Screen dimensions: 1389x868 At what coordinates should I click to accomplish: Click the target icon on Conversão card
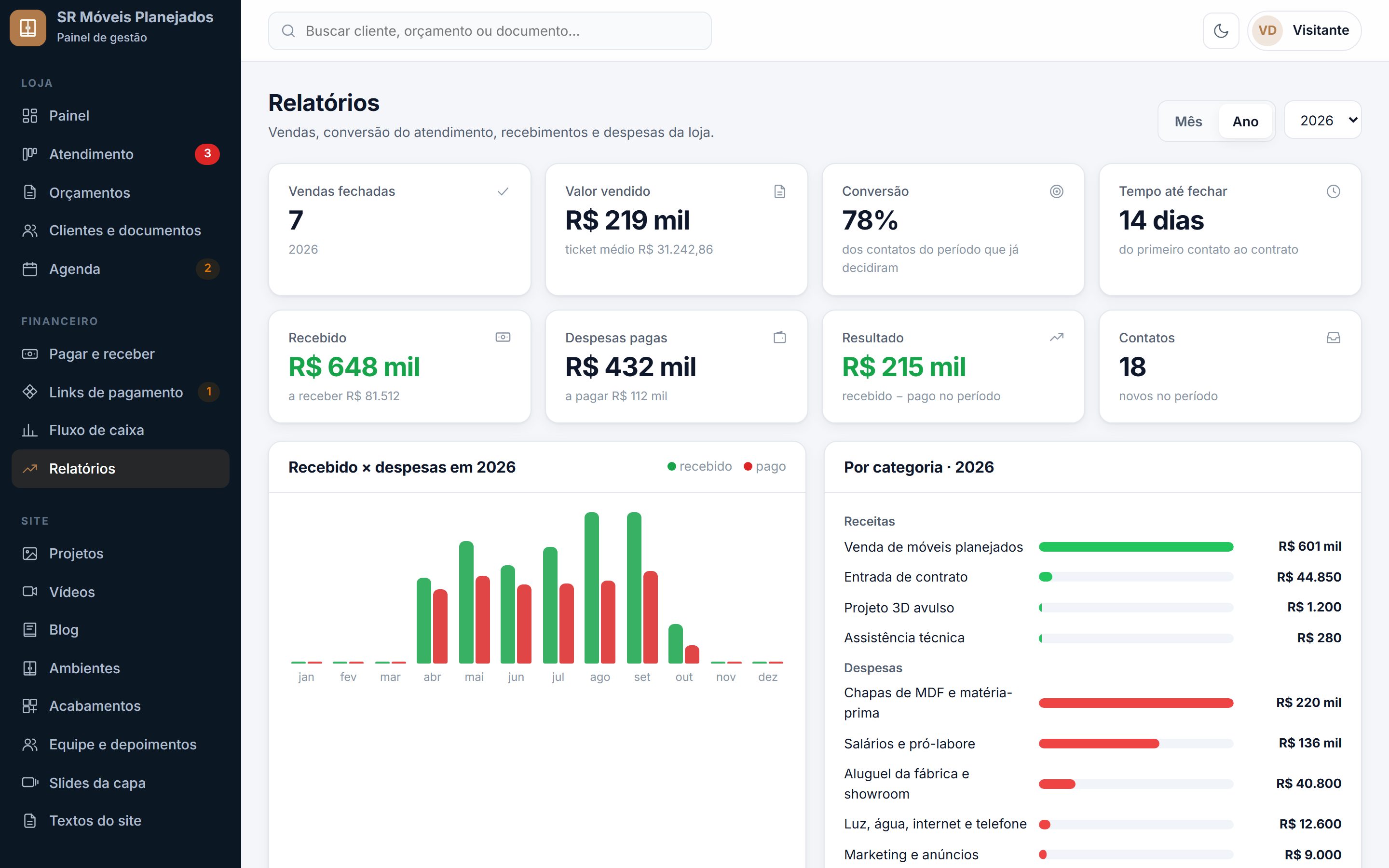tap(1056, 191)
